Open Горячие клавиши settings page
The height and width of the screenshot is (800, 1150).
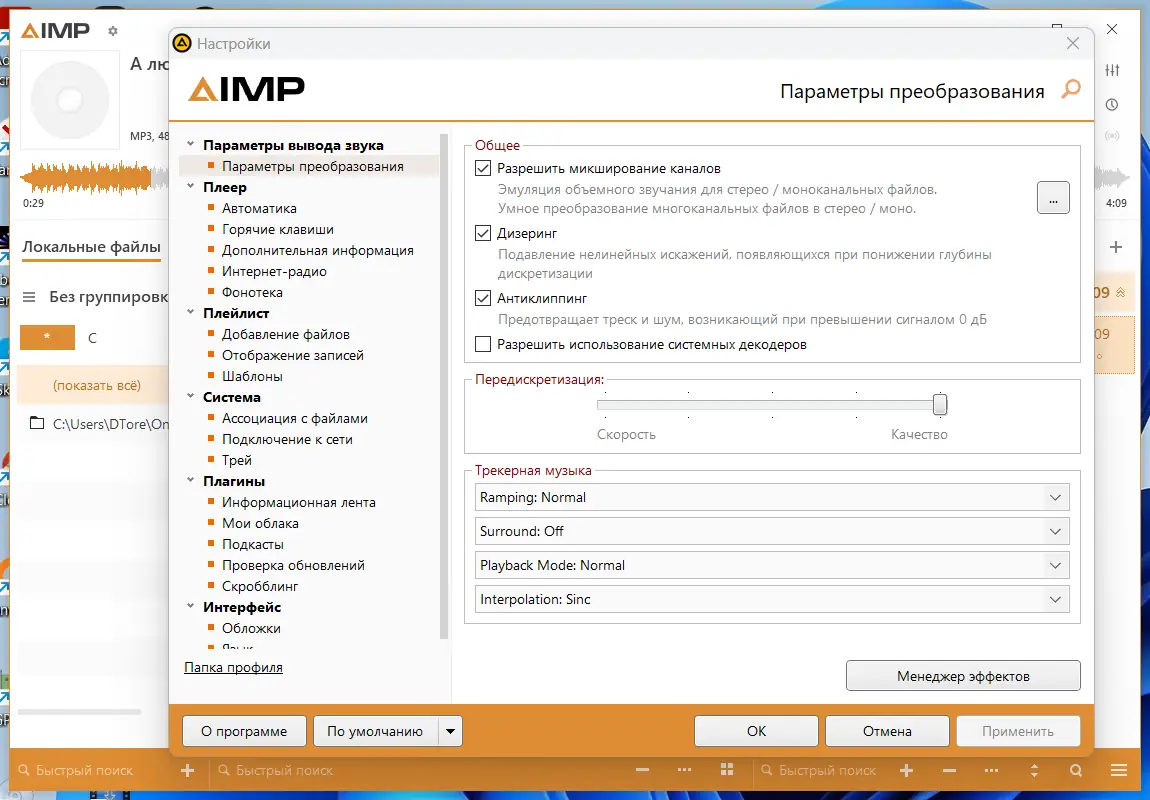coord(277,230)
